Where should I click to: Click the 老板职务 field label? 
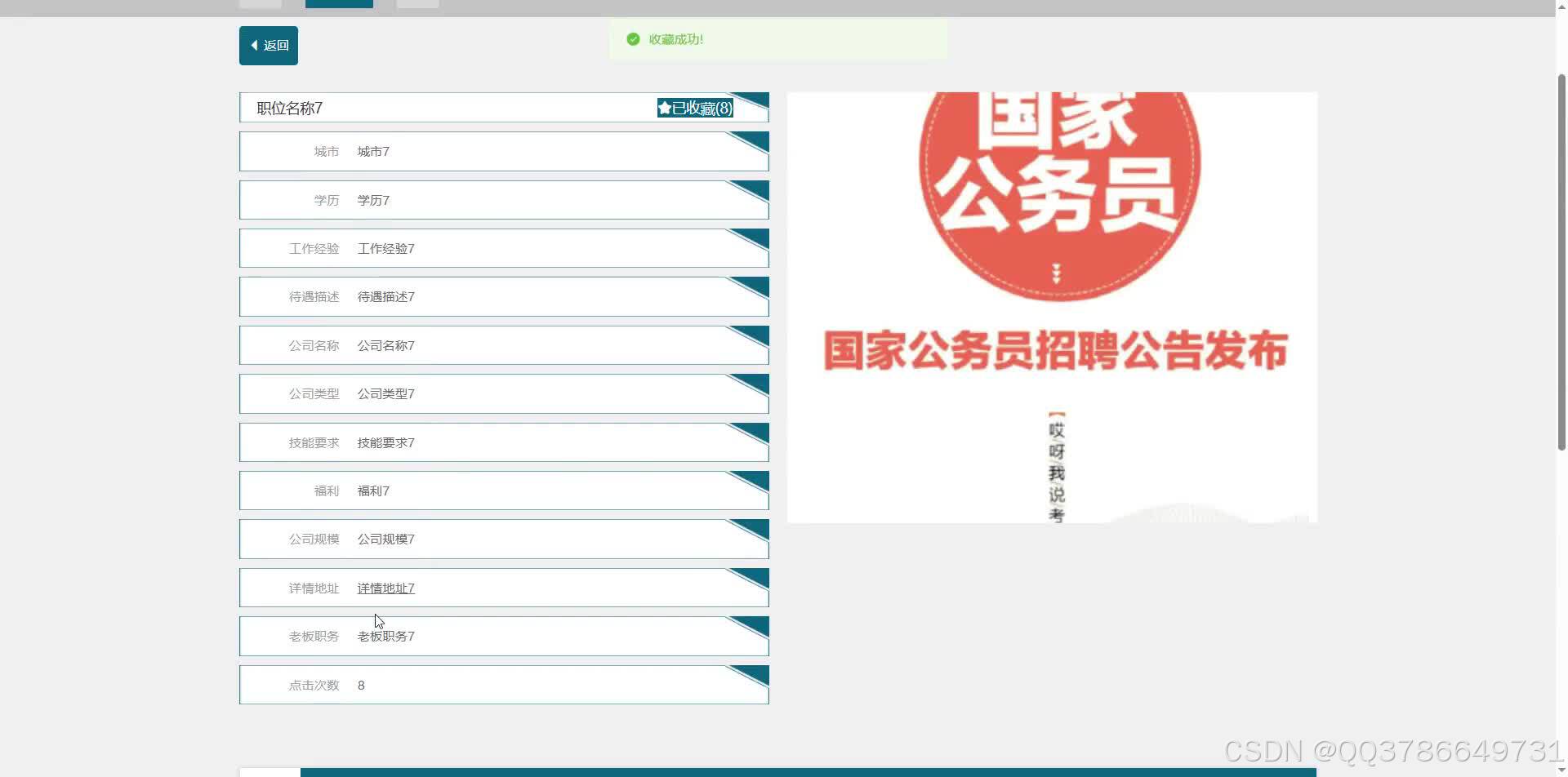(314, 636)
